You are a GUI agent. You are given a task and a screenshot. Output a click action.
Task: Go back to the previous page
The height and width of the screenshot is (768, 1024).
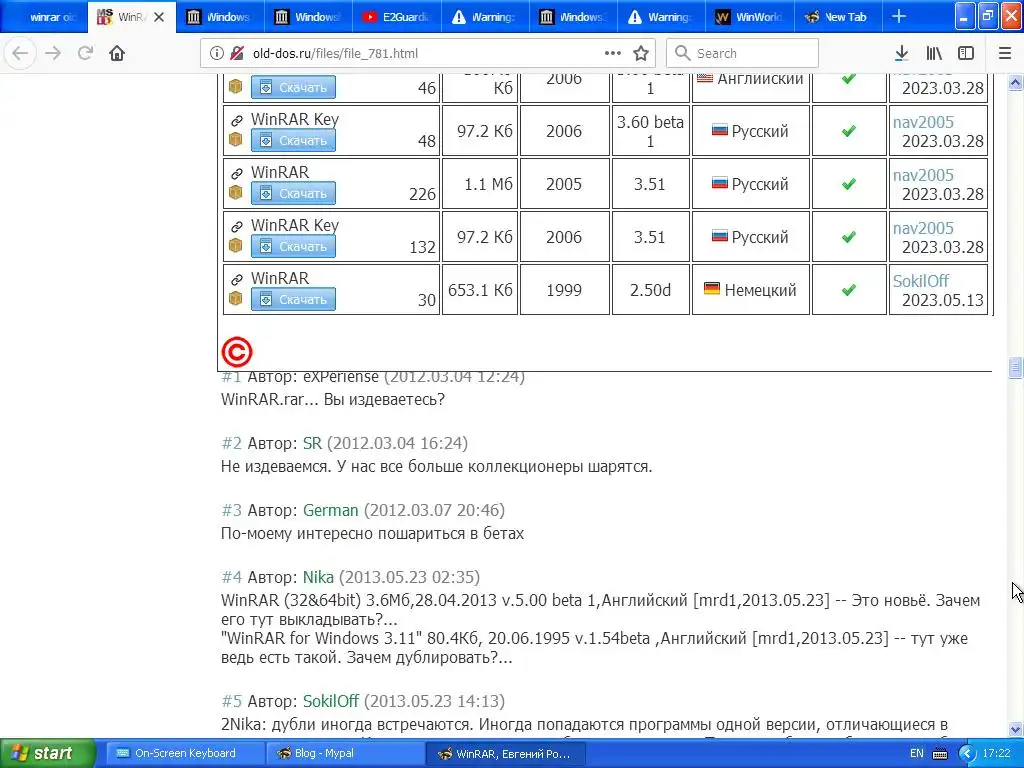[20, 54]
